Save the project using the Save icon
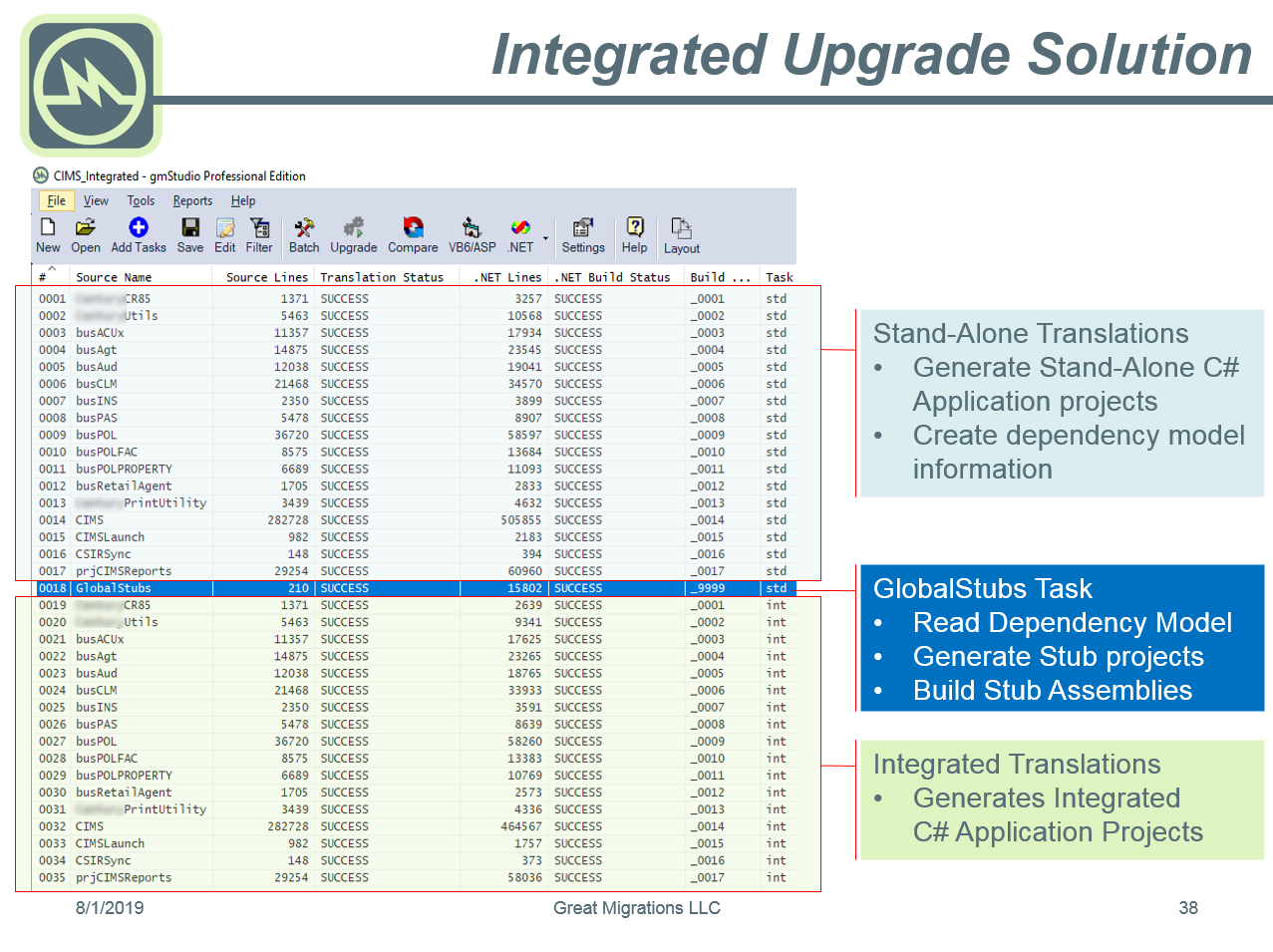The height and width of the screenshot is (952, 1273). [189, 228]
